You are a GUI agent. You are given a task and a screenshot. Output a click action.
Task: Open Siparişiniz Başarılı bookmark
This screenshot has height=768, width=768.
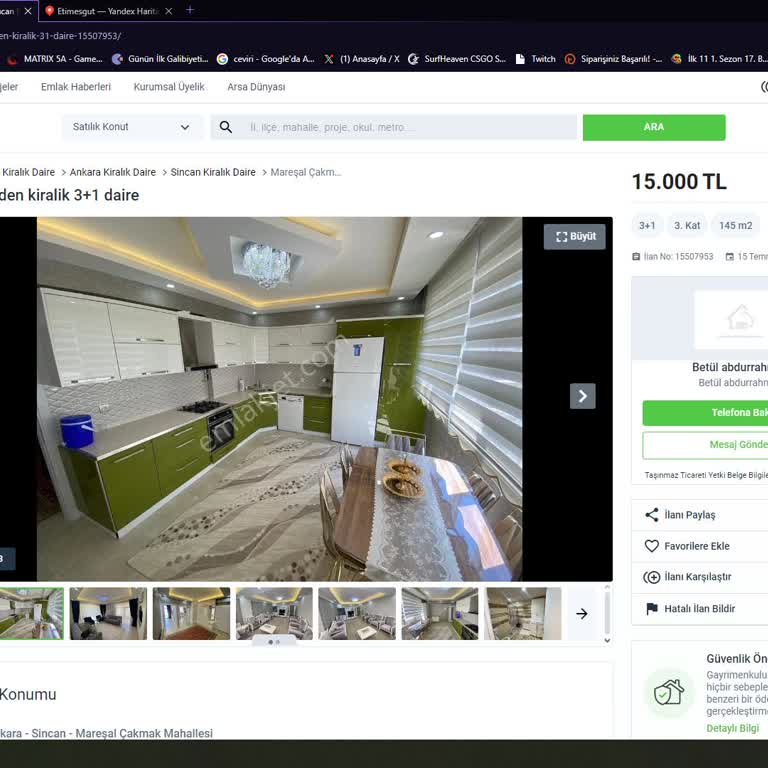pos(613,59)
